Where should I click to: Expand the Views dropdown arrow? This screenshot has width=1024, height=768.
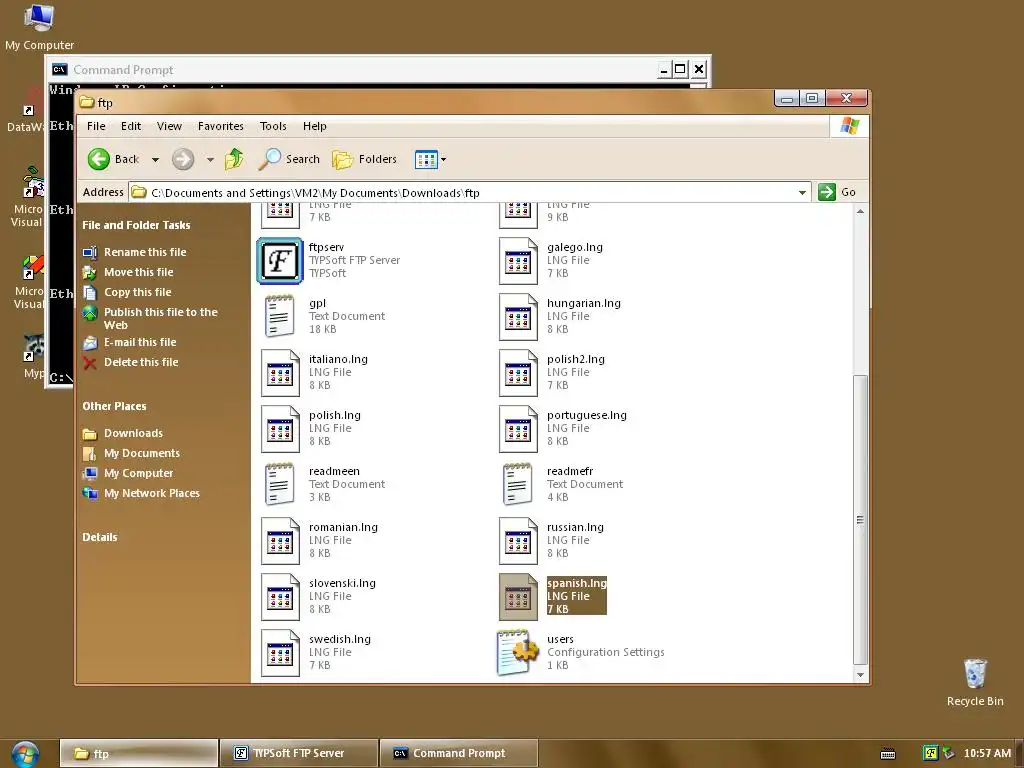(x=443, y=159)
